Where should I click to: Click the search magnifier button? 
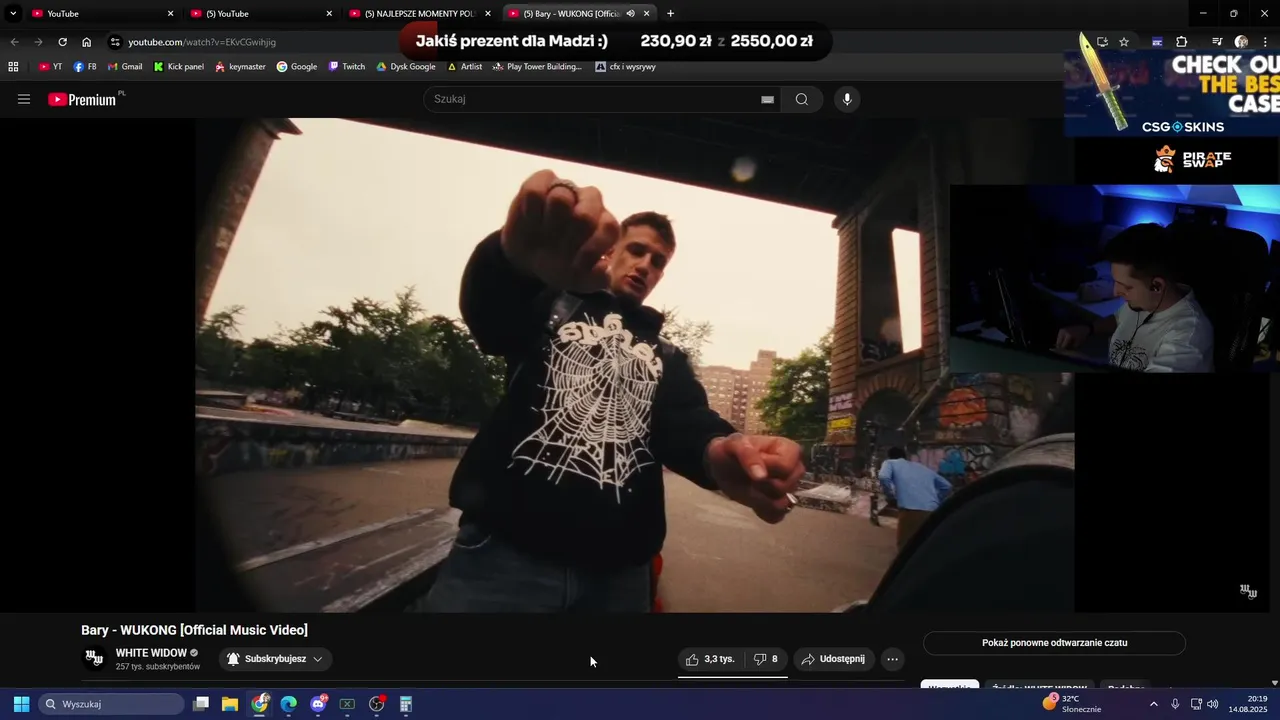(x=802, y=99)
